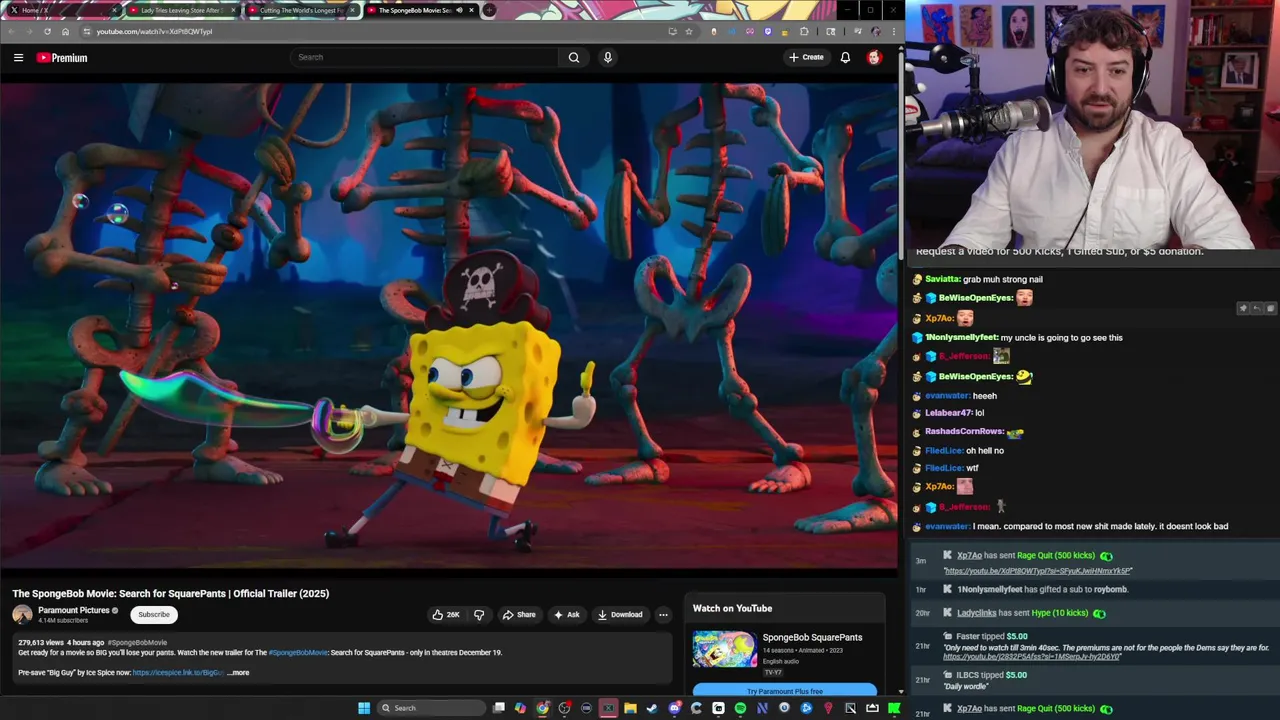
Task: Click the video title text
Action: tap(171, 593)
